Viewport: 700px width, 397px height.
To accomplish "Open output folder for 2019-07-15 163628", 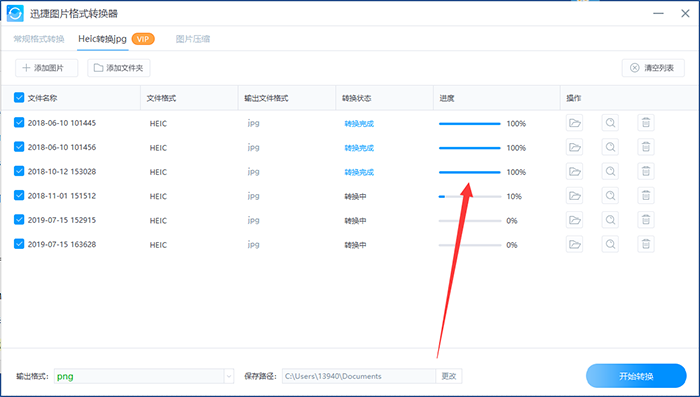I will pyautogui.click(x=575, y=244).
